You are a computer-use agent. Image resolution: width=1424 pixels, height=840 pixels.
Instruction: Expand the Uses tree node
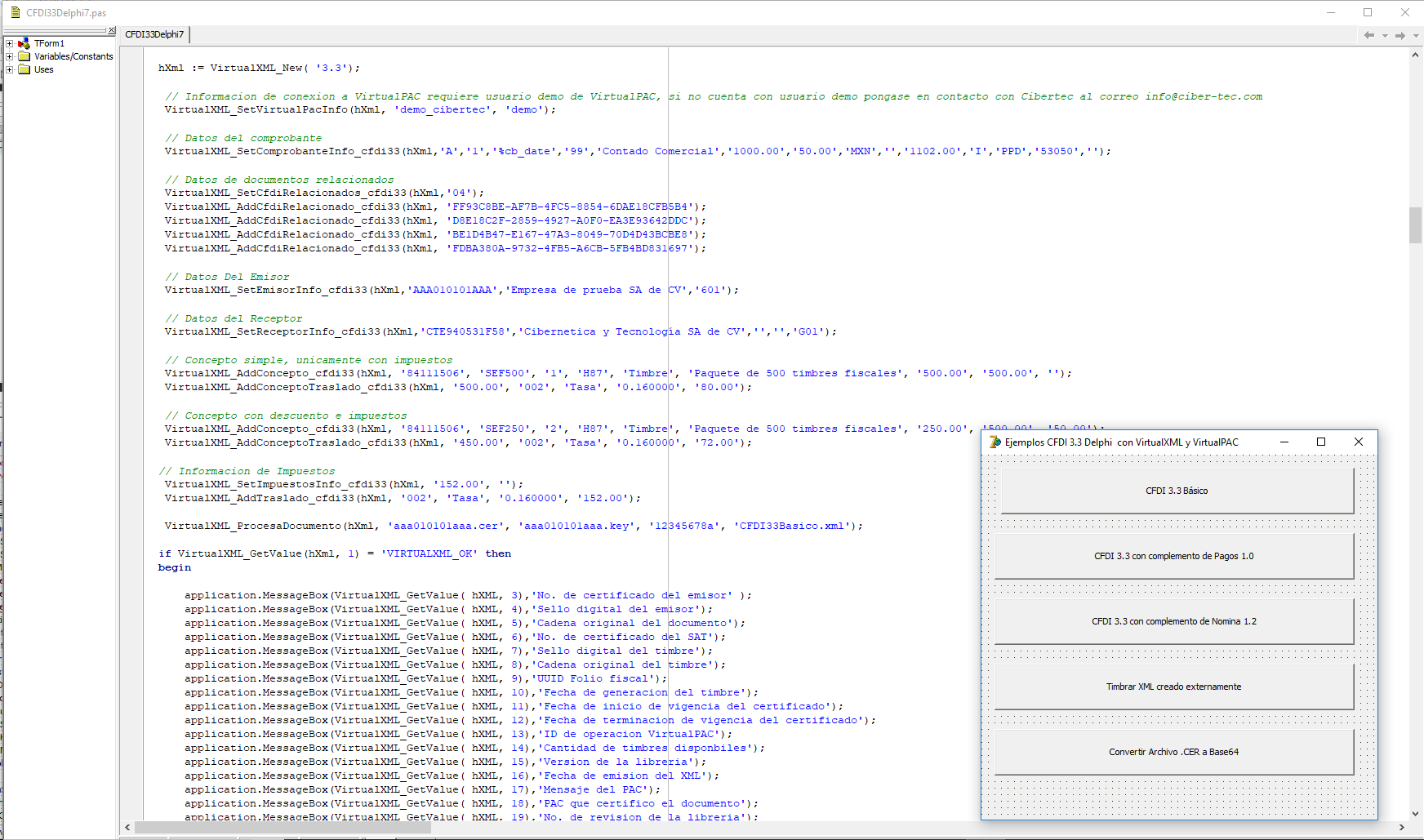[10, 69]
